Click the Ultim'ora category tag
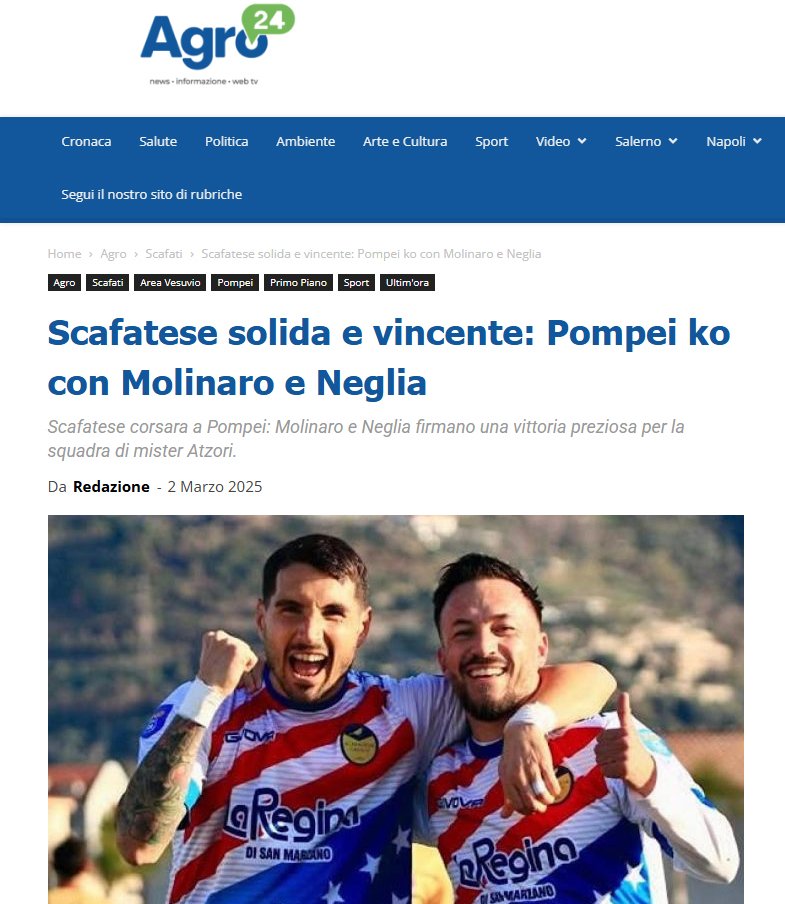 click(x=407, y=282)
